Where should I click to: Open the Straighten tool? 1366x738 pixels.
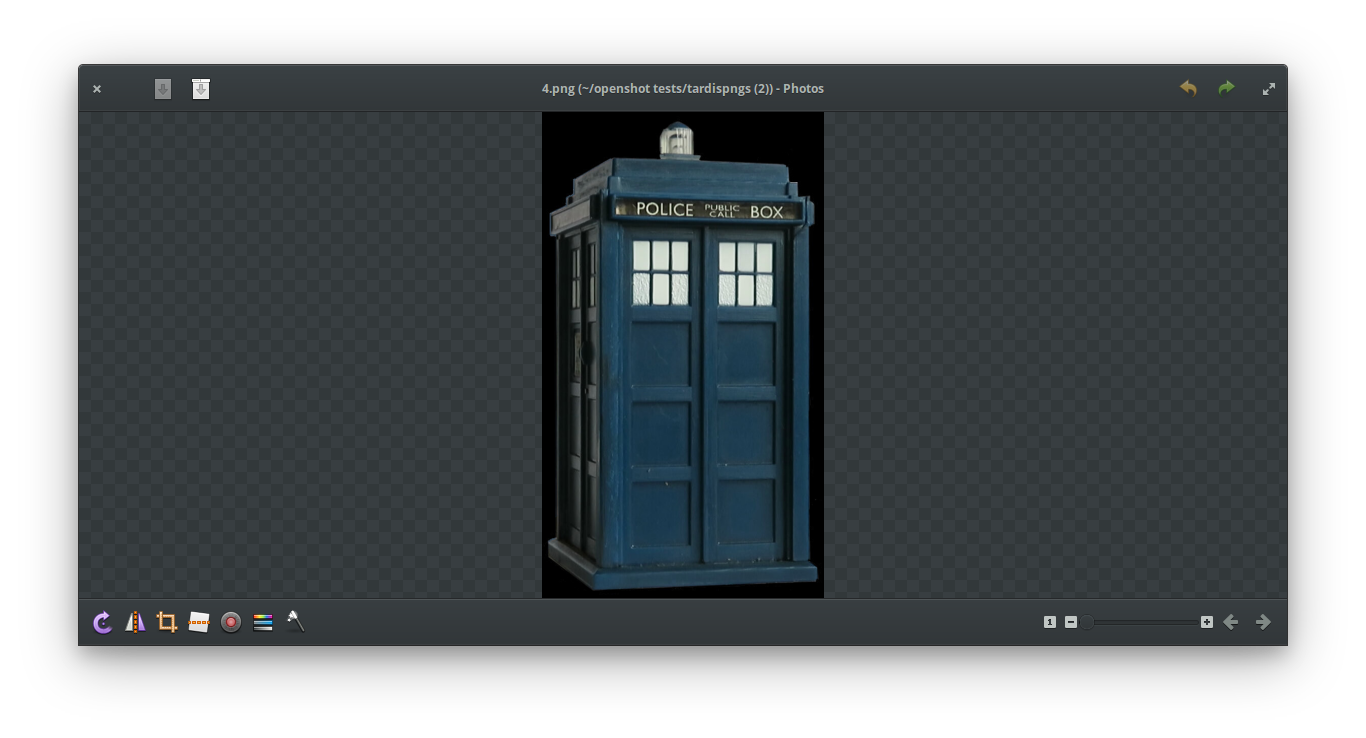199,622
